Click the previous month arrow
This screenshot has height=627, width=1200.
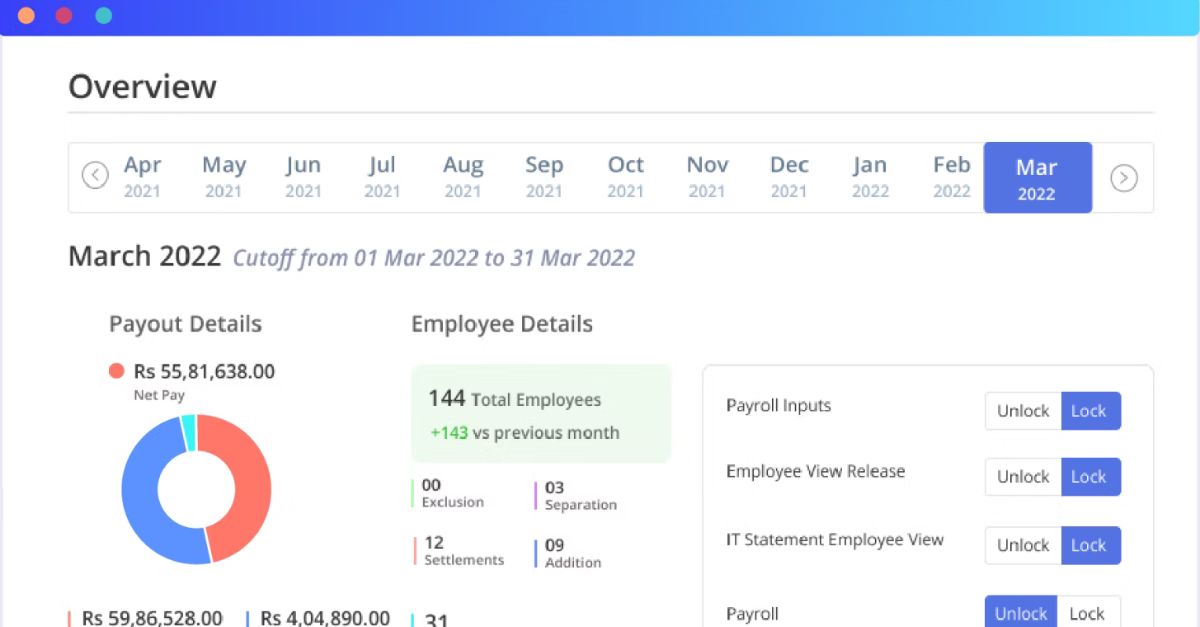95,175
